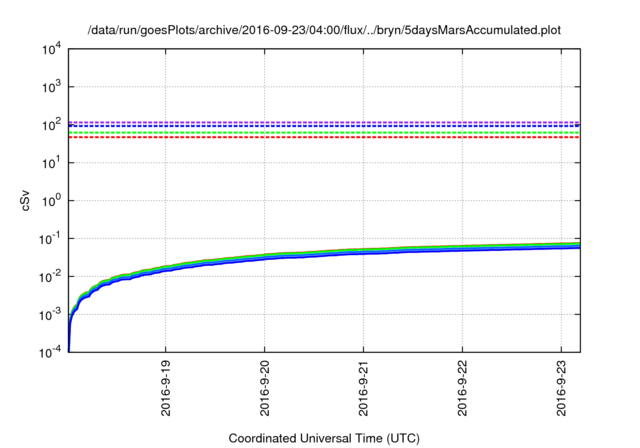Image resolution: width=640 pixels, height=448 pixels.
Task: Click the 10^0 y-axis tick label
Action: point(51,200)
